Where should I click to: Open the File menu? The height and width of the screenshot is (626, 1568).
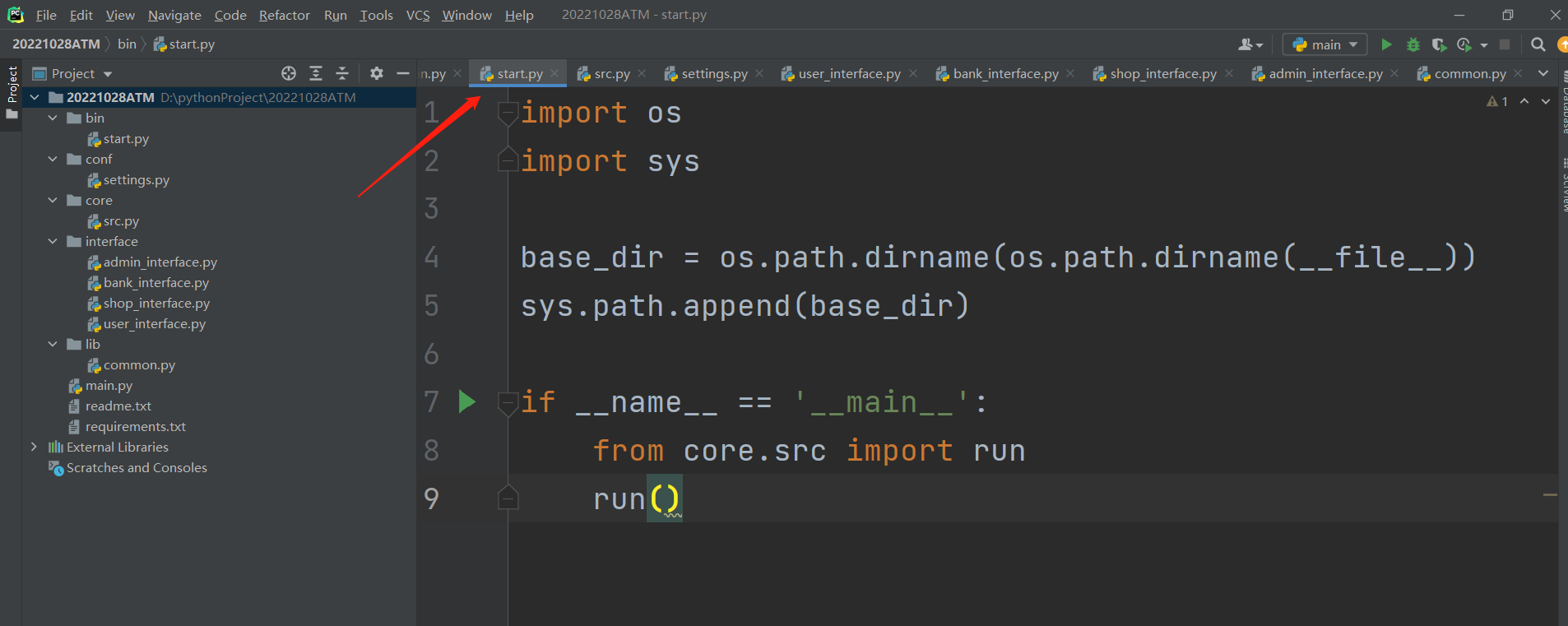(46, 15)
